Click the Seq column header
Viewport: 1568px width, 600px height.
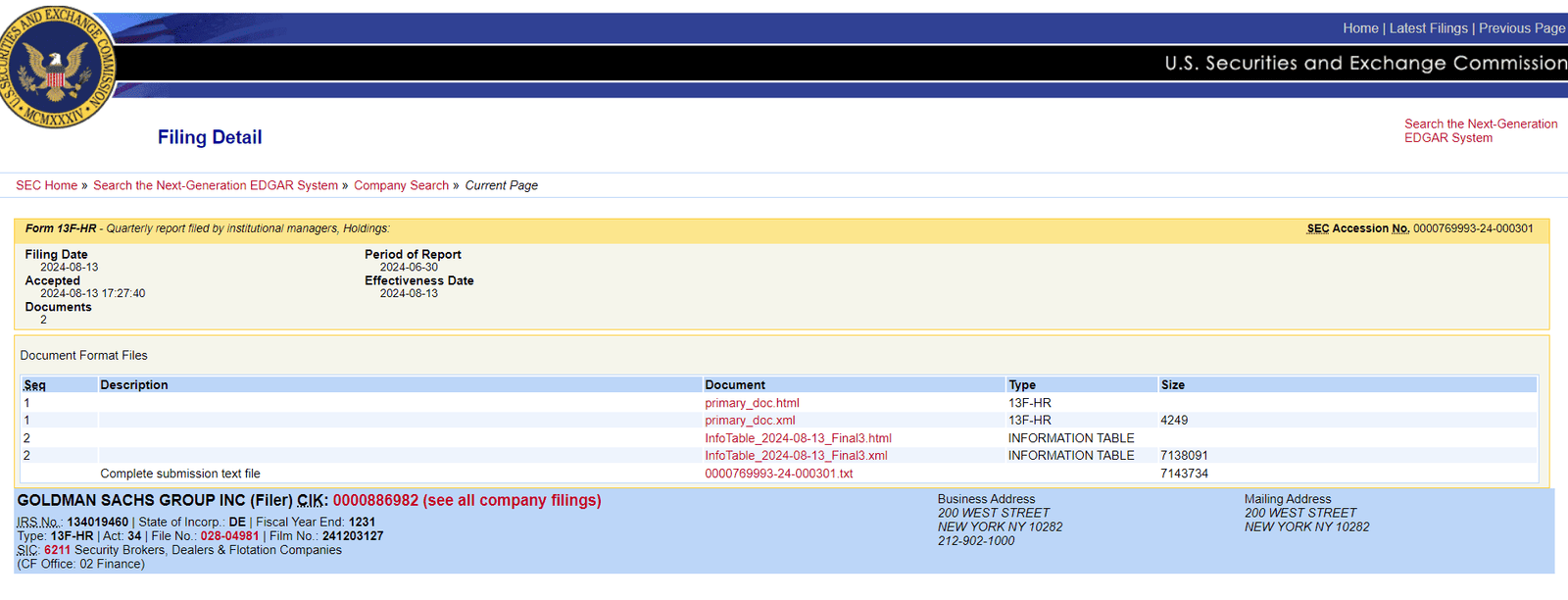coord(34,385)
